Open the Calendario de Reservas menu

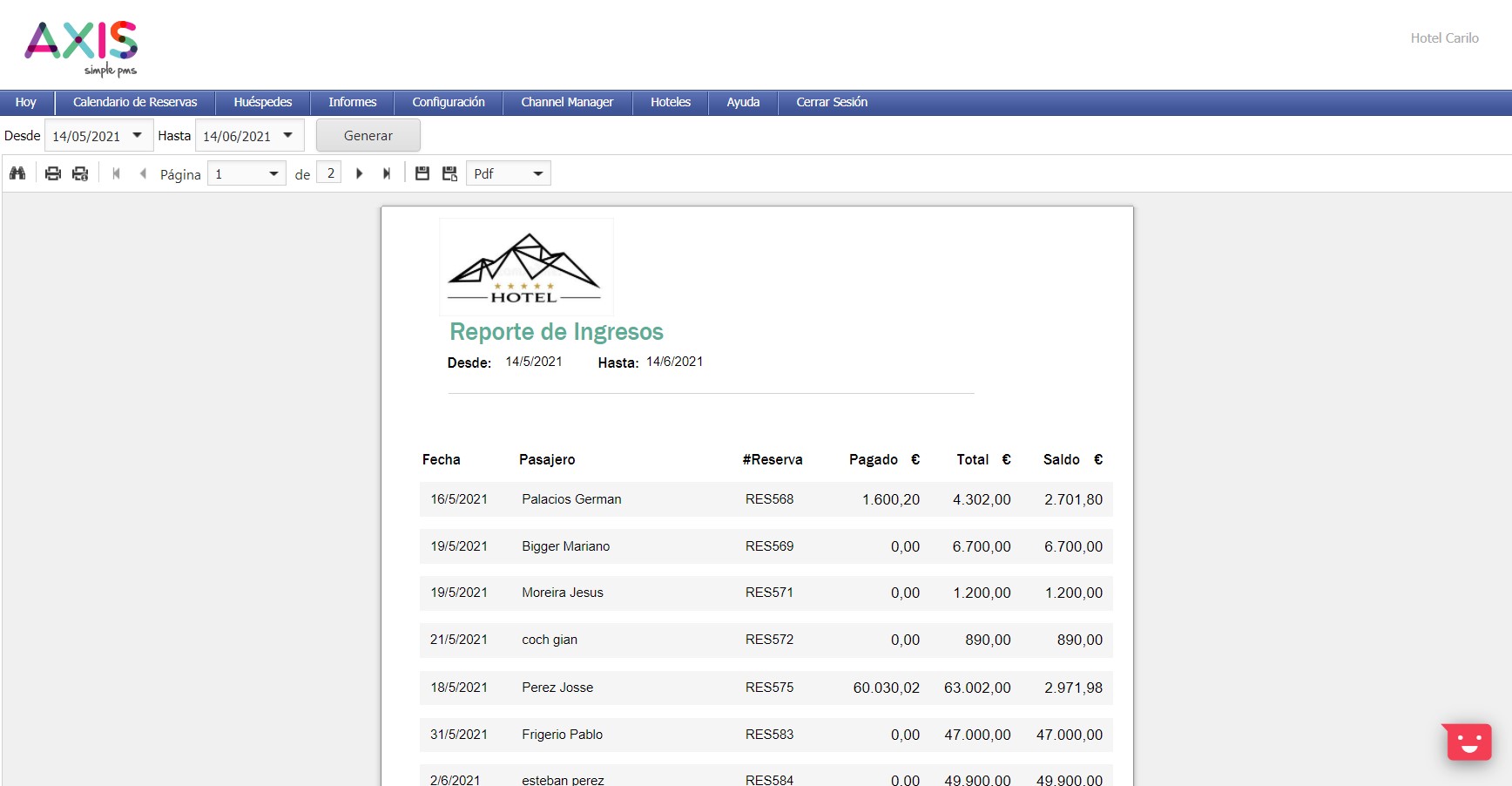(x=135, y=102)
